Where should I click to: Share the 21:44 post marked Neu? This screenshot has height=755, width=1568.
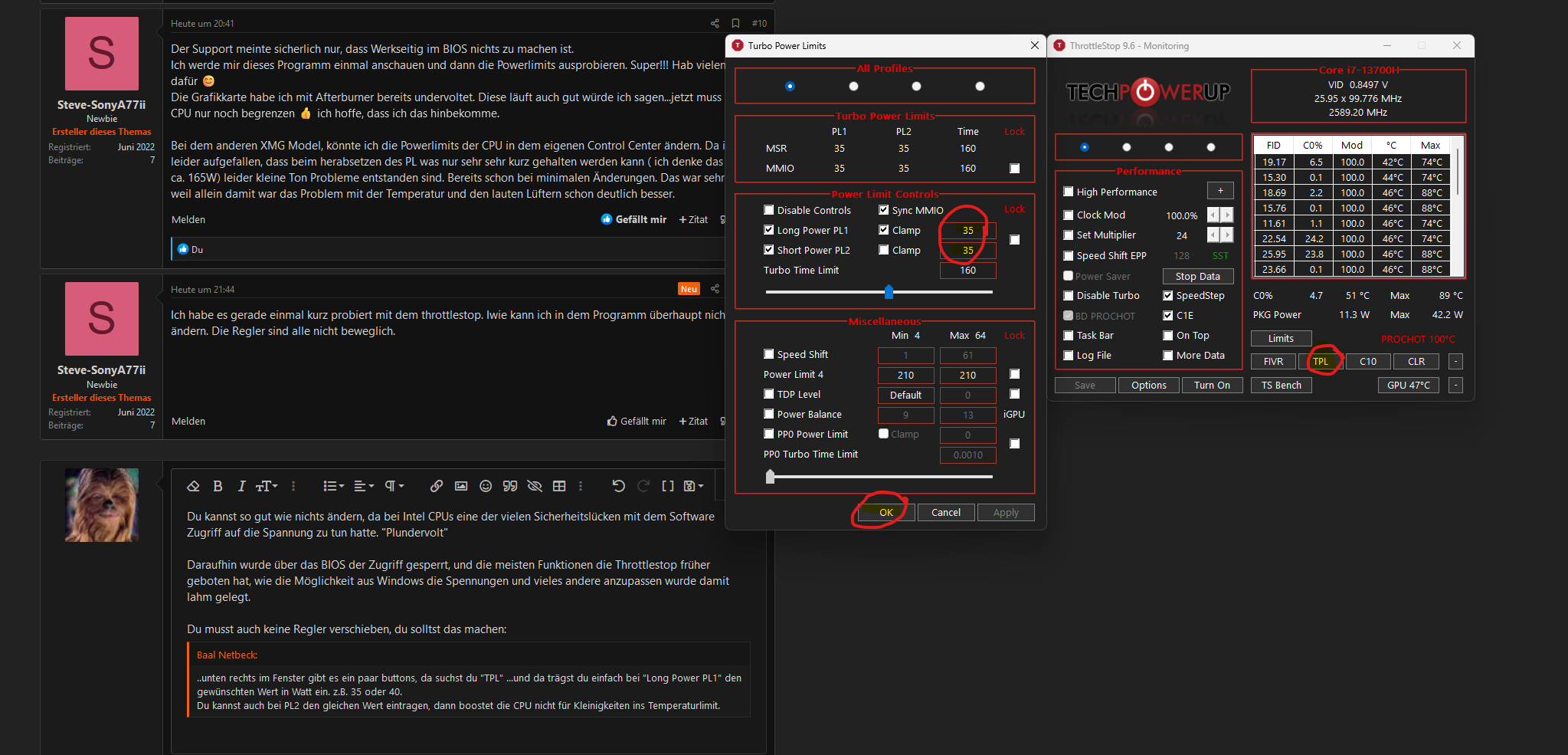click(x=715, y=289)
